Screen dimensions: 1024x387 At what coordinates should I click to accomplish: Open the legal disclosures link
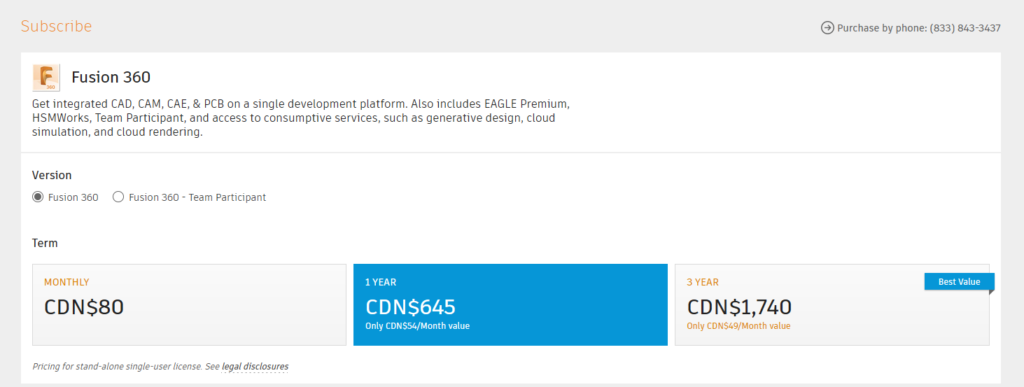point(255,367)
